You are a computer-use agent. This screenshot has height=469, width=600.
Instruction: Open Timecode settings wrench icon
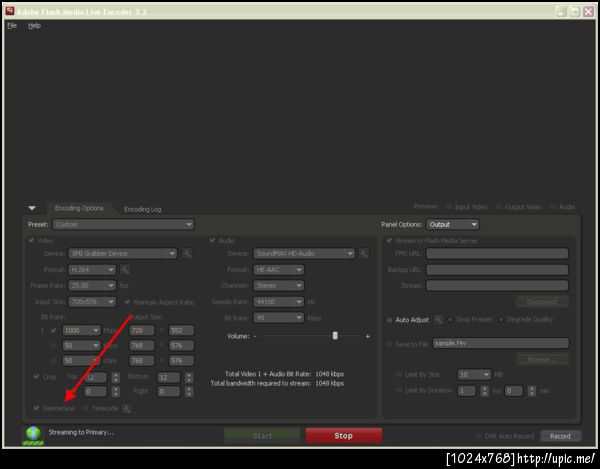[127, 409]
